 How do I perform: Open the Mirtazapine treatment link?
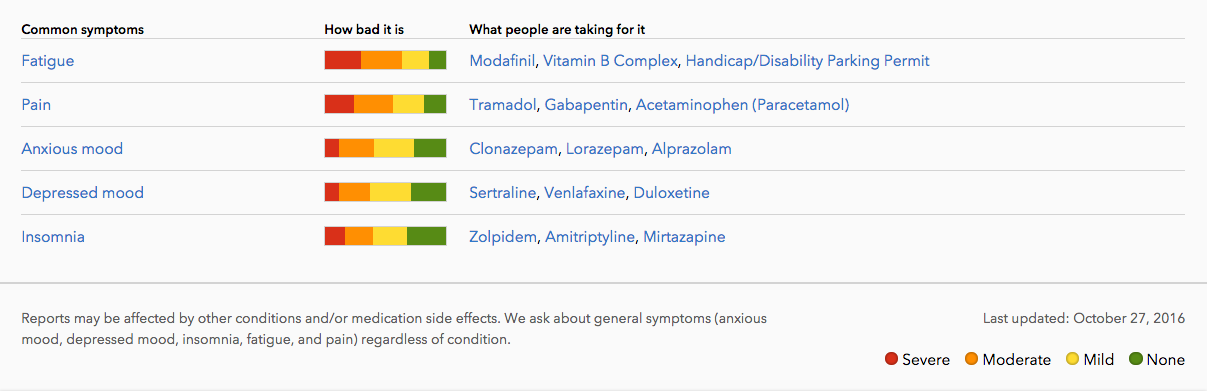pyautogui.click(x=684, y=237)
